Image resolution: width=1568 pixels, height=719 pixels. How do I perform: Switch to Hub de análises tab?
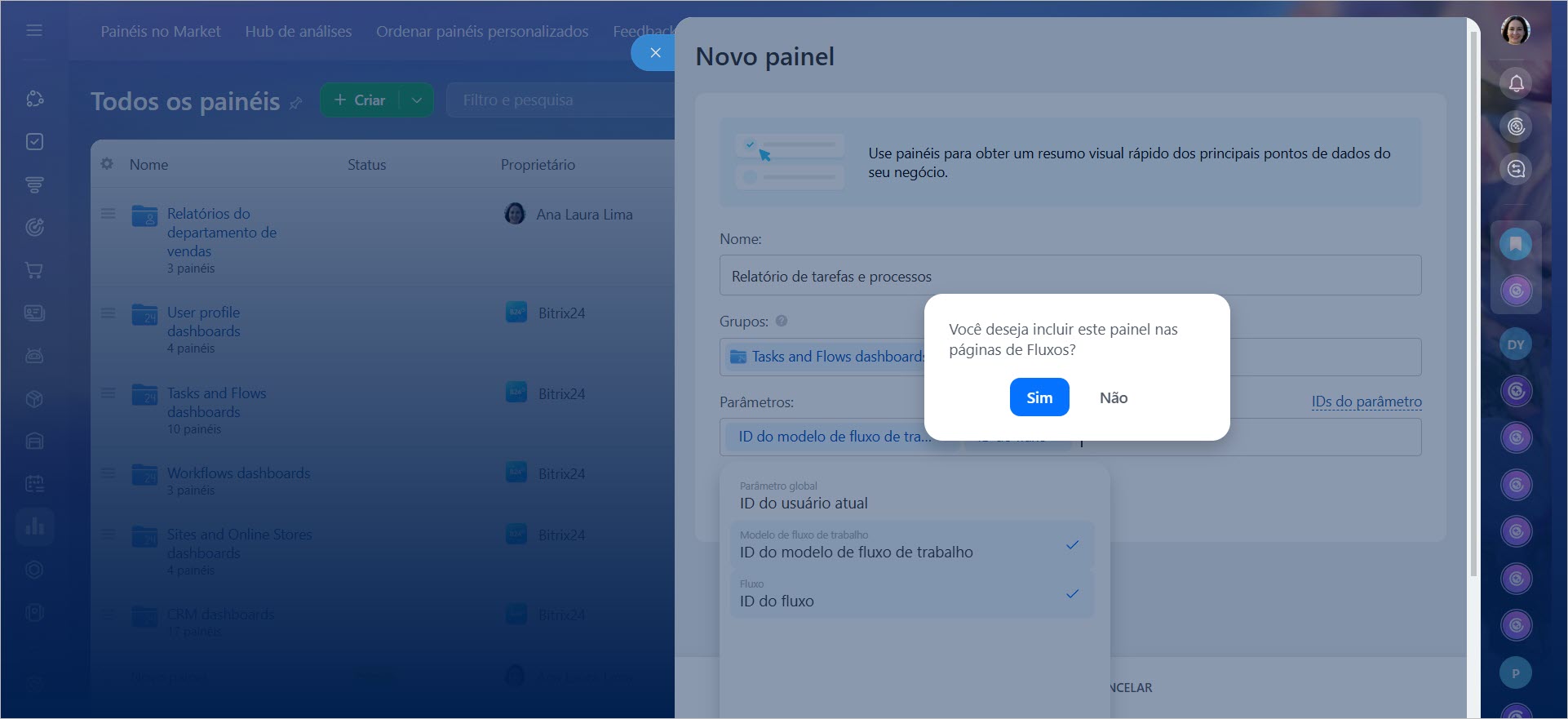(x=298, y=32)
